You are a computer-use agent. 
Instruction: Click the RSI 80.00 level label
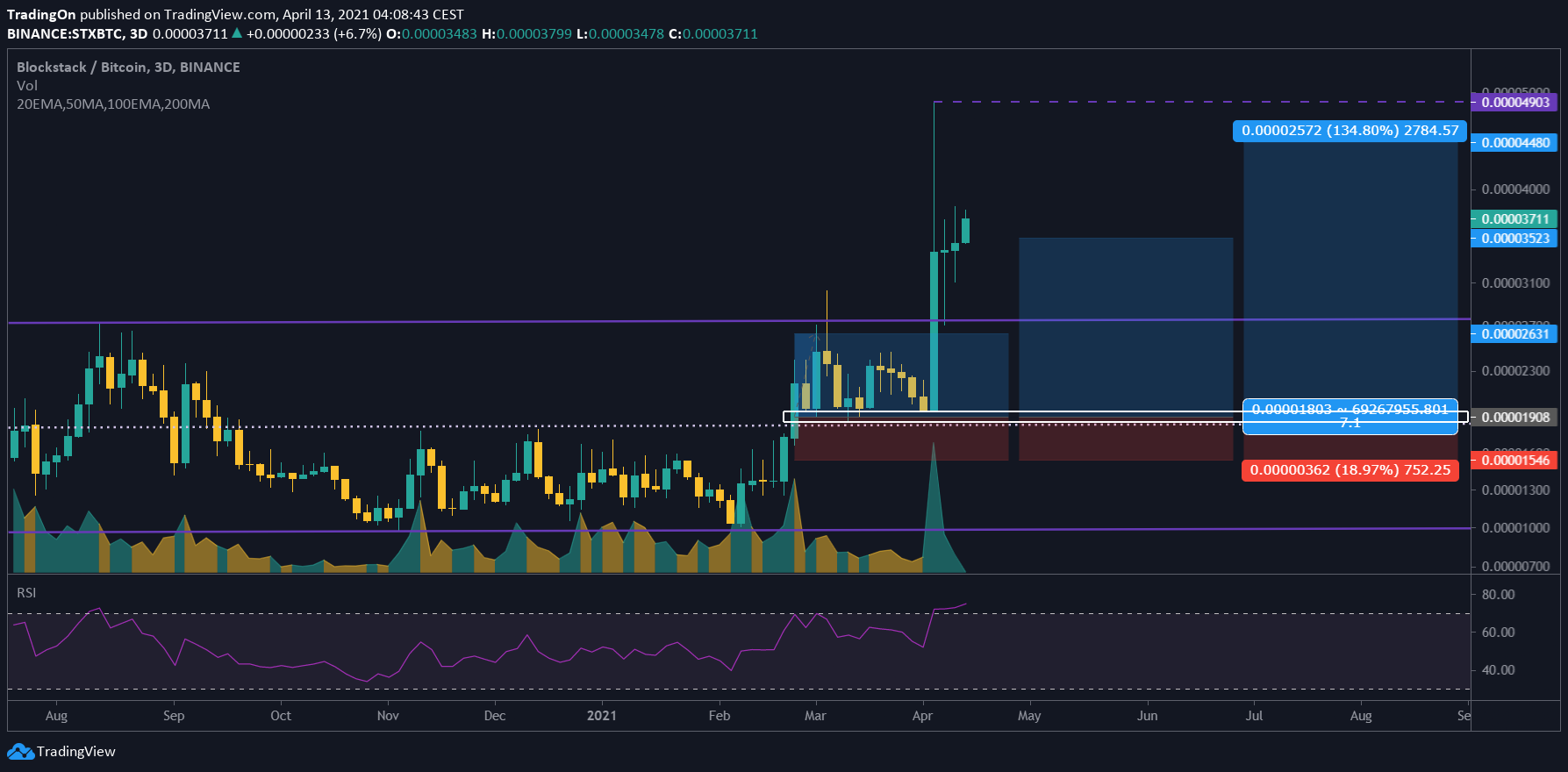1498,595
